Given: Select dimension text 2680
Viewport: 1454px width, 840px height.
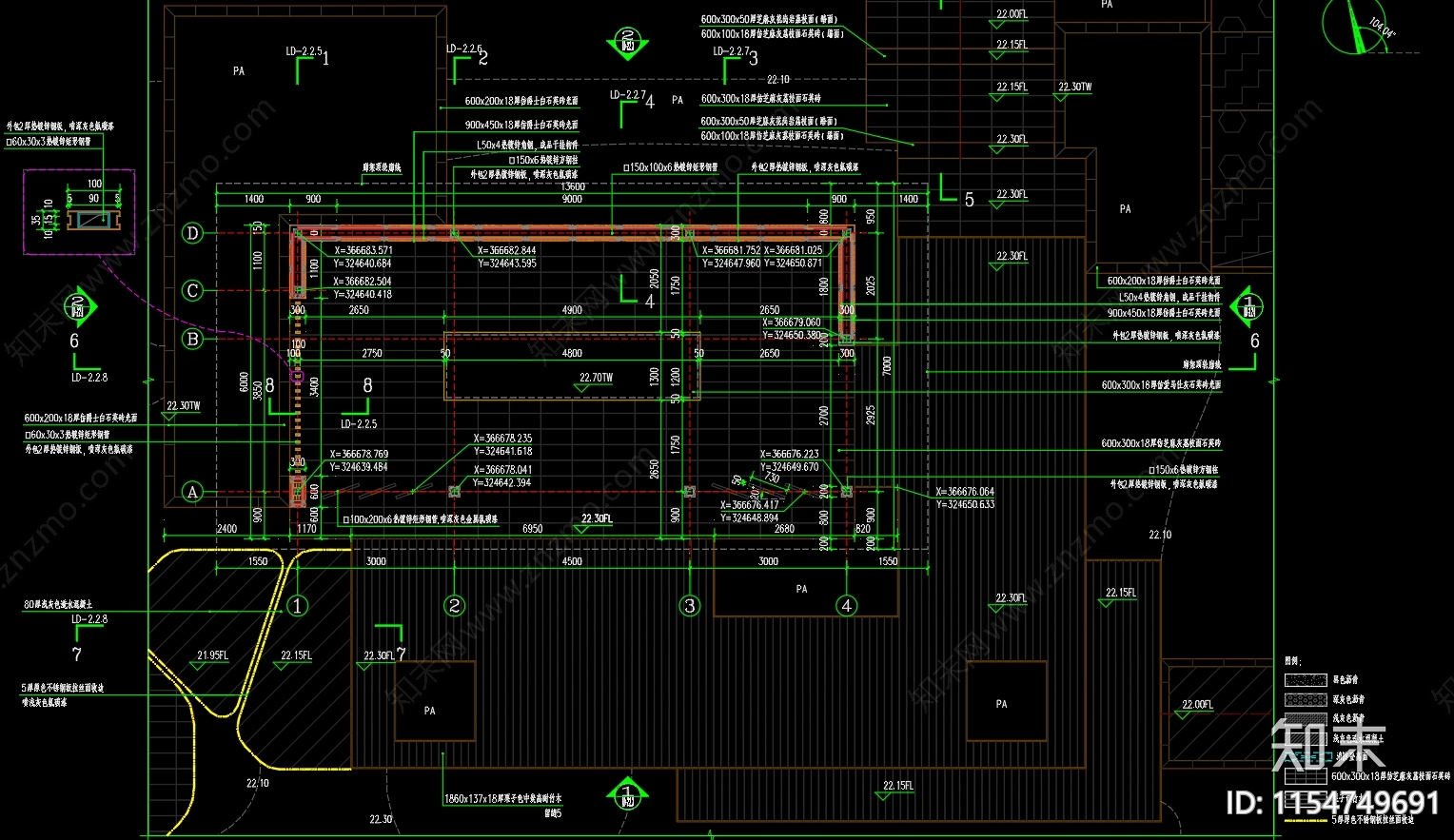Looking at the screenshot, I should coord(784,529).
